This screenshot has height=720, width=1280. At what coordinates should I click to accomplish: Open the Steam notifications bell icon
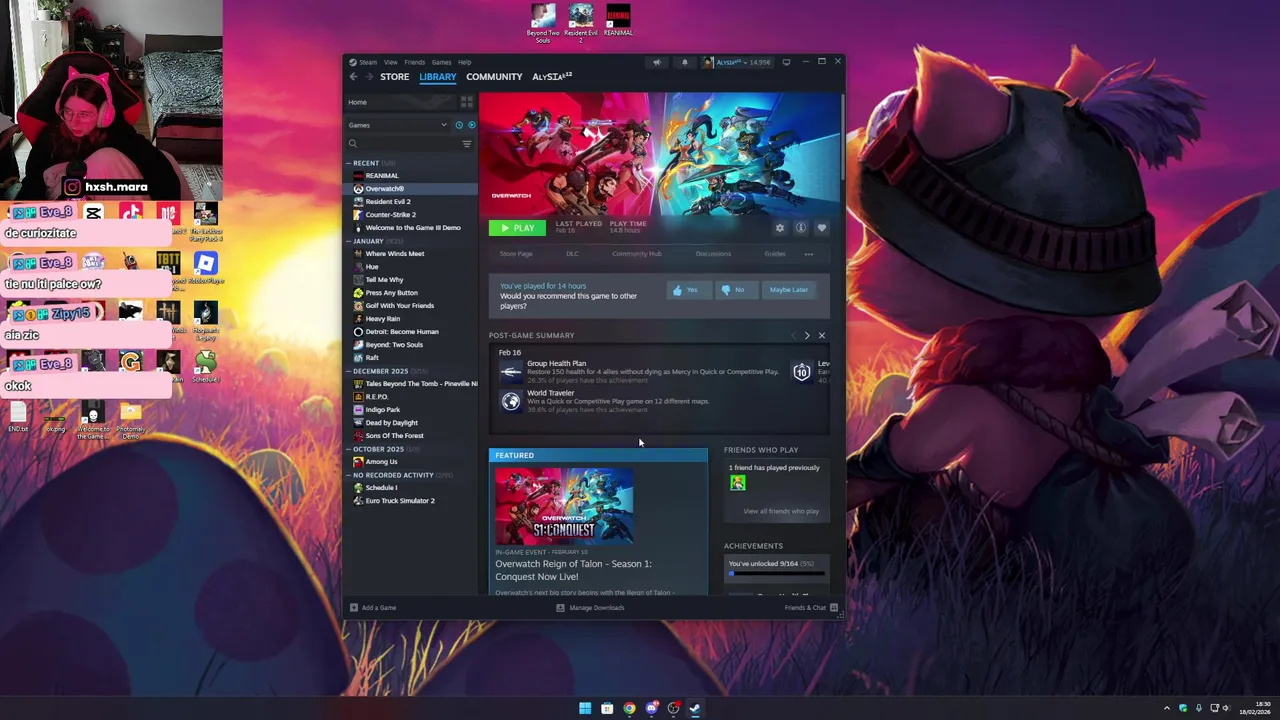(x=685, y=62)
